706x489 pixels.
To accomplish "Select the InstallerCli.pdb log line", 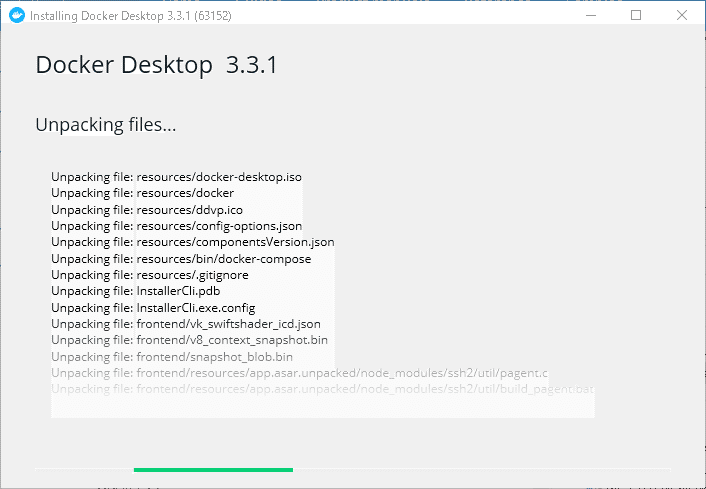I will (136, 291).
